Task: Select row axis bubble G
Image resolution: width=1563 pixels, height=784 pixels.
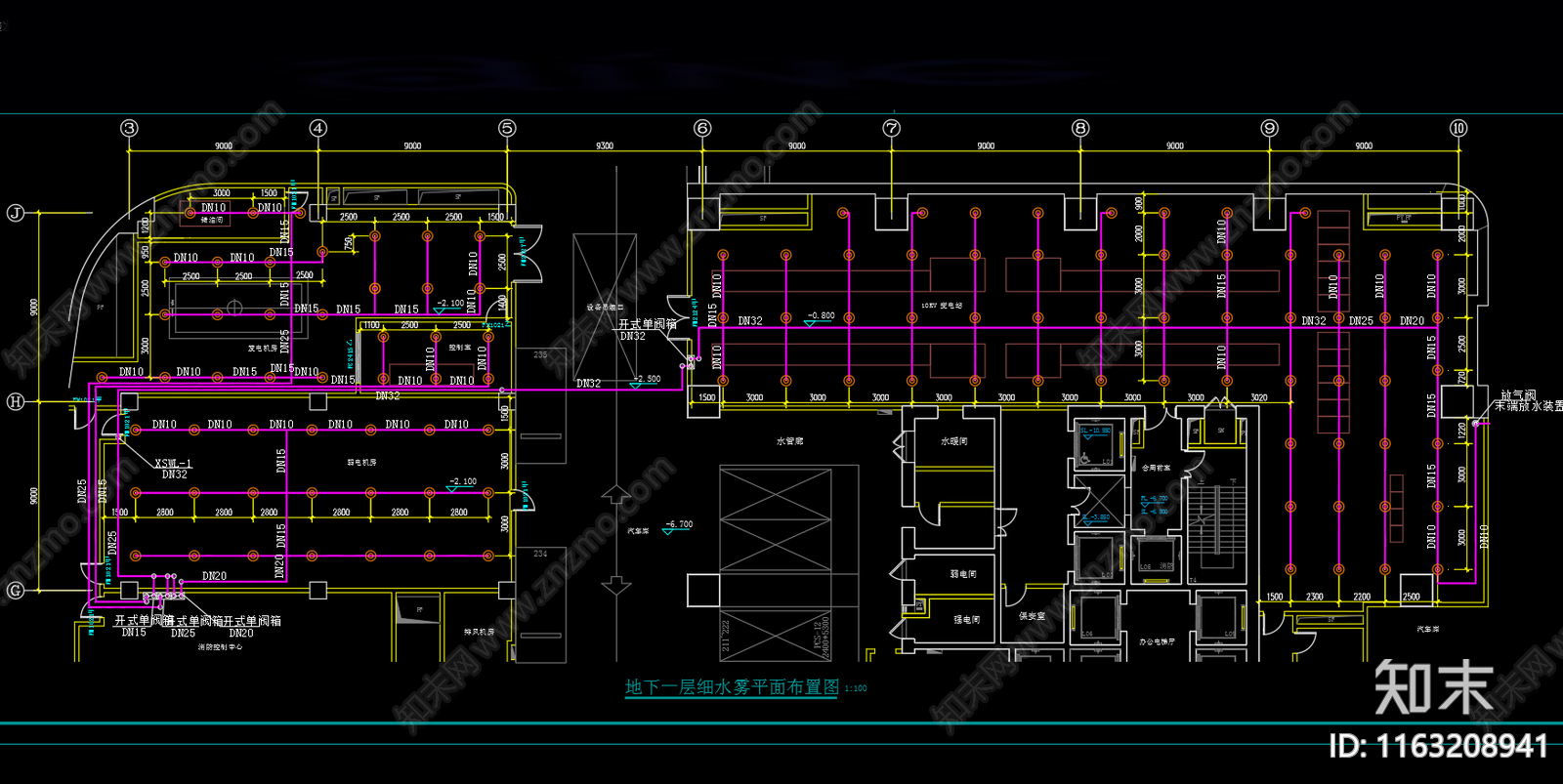Action: tap(16, 590)
